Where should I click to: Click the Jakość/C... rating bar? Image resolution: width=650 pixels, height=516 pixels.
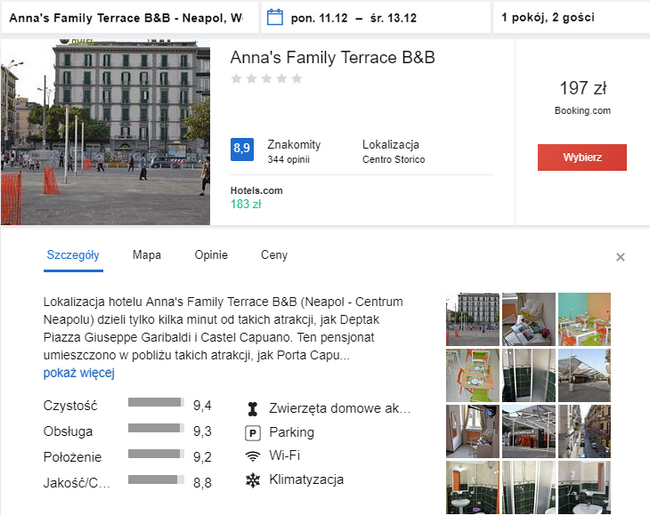[156, 479]
